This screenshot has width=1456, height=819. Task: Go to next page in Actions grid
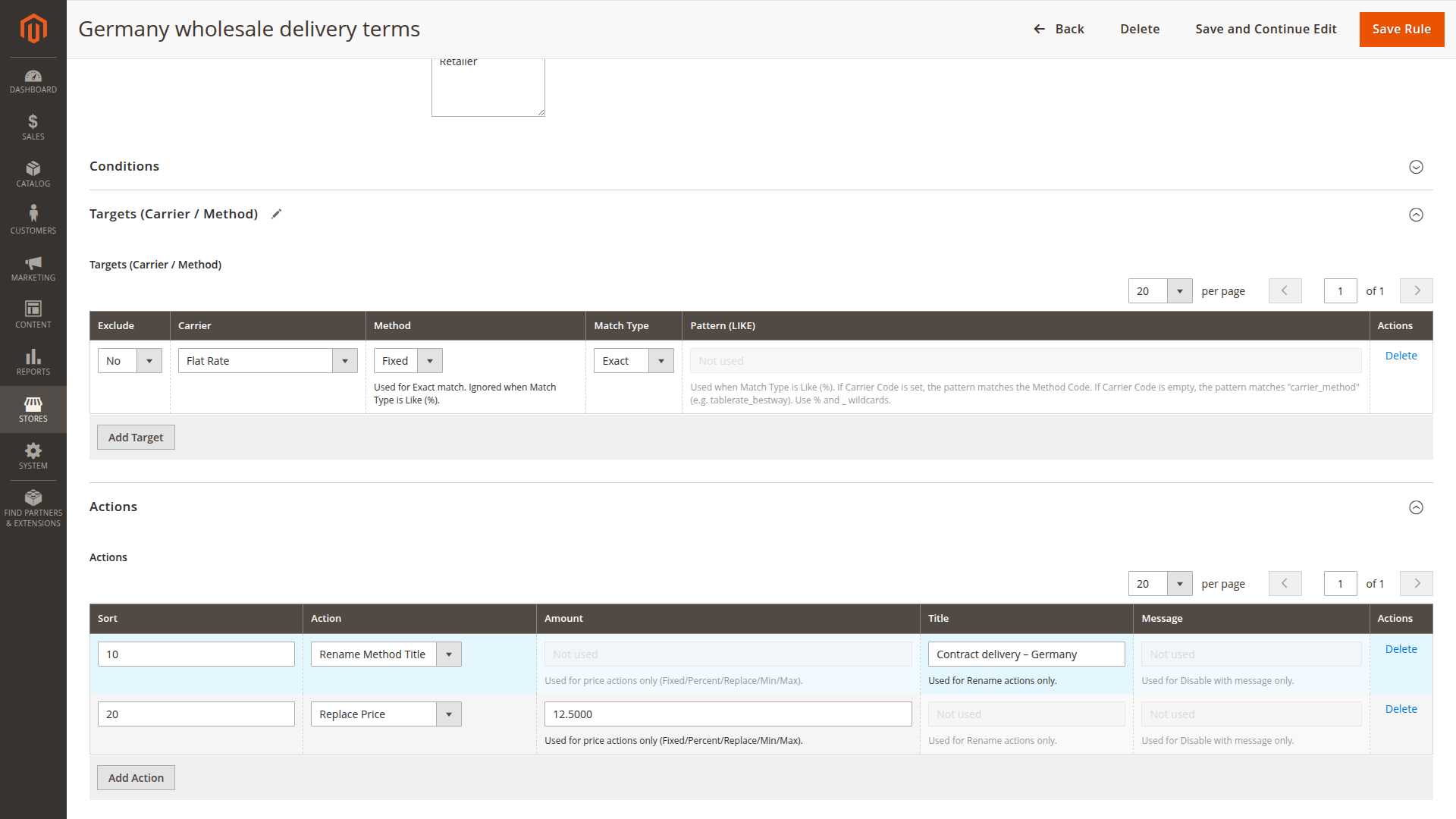[x=1417, y=584]
